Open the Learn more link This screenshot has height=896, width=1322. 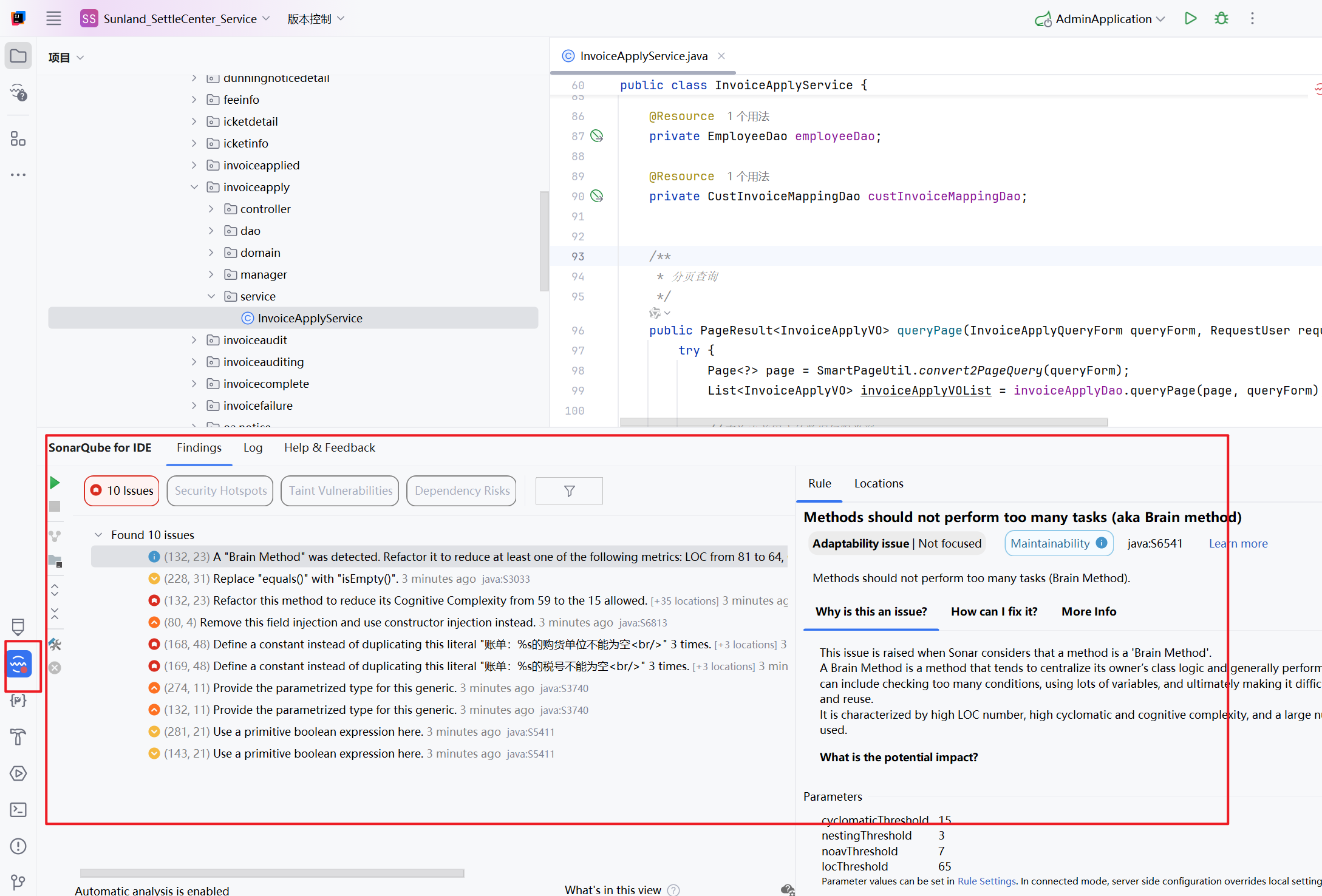click(x=1238, y=543)
